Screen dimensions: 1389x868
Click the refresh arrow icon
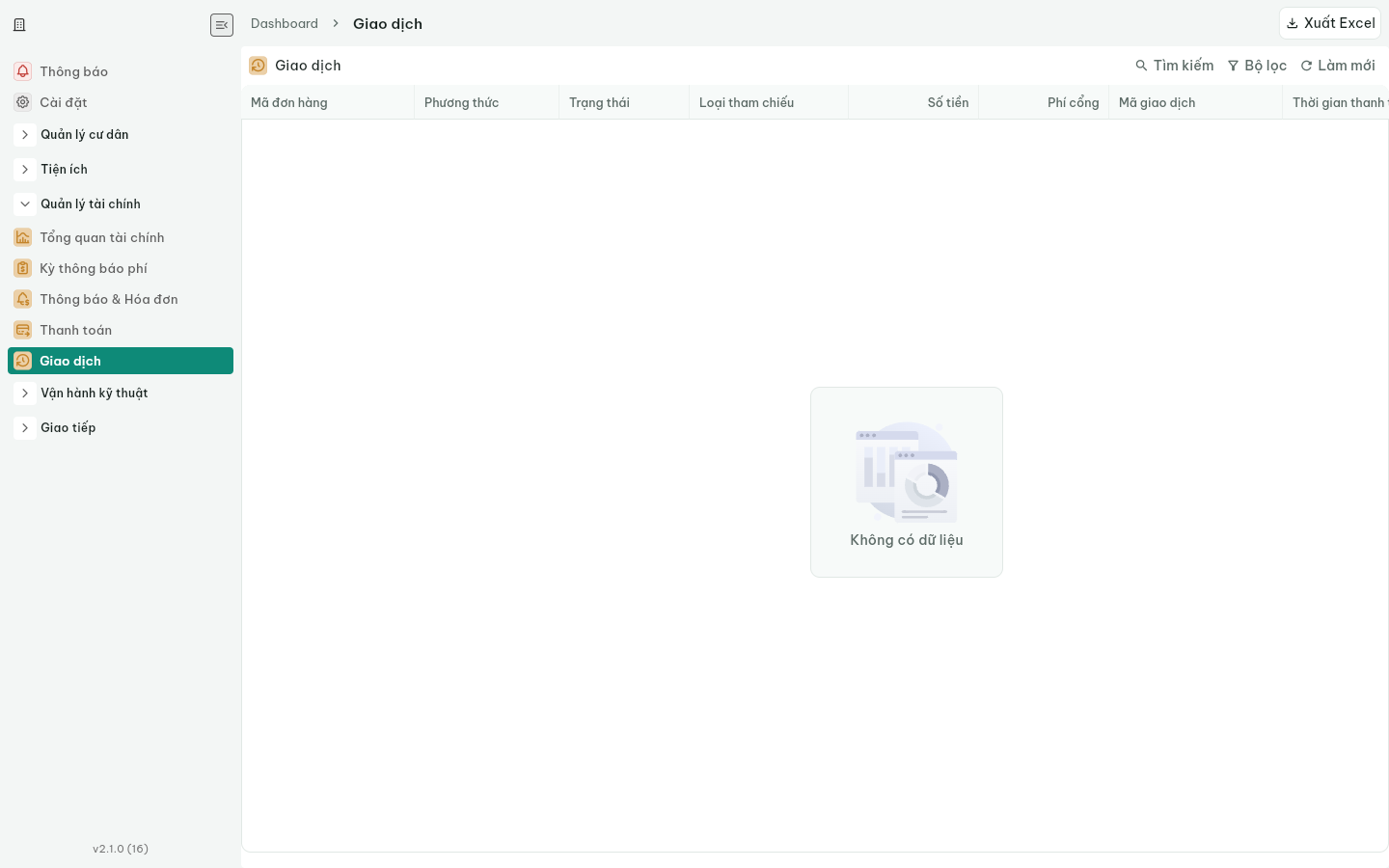pyautogui.click(x=1306, y=66)
